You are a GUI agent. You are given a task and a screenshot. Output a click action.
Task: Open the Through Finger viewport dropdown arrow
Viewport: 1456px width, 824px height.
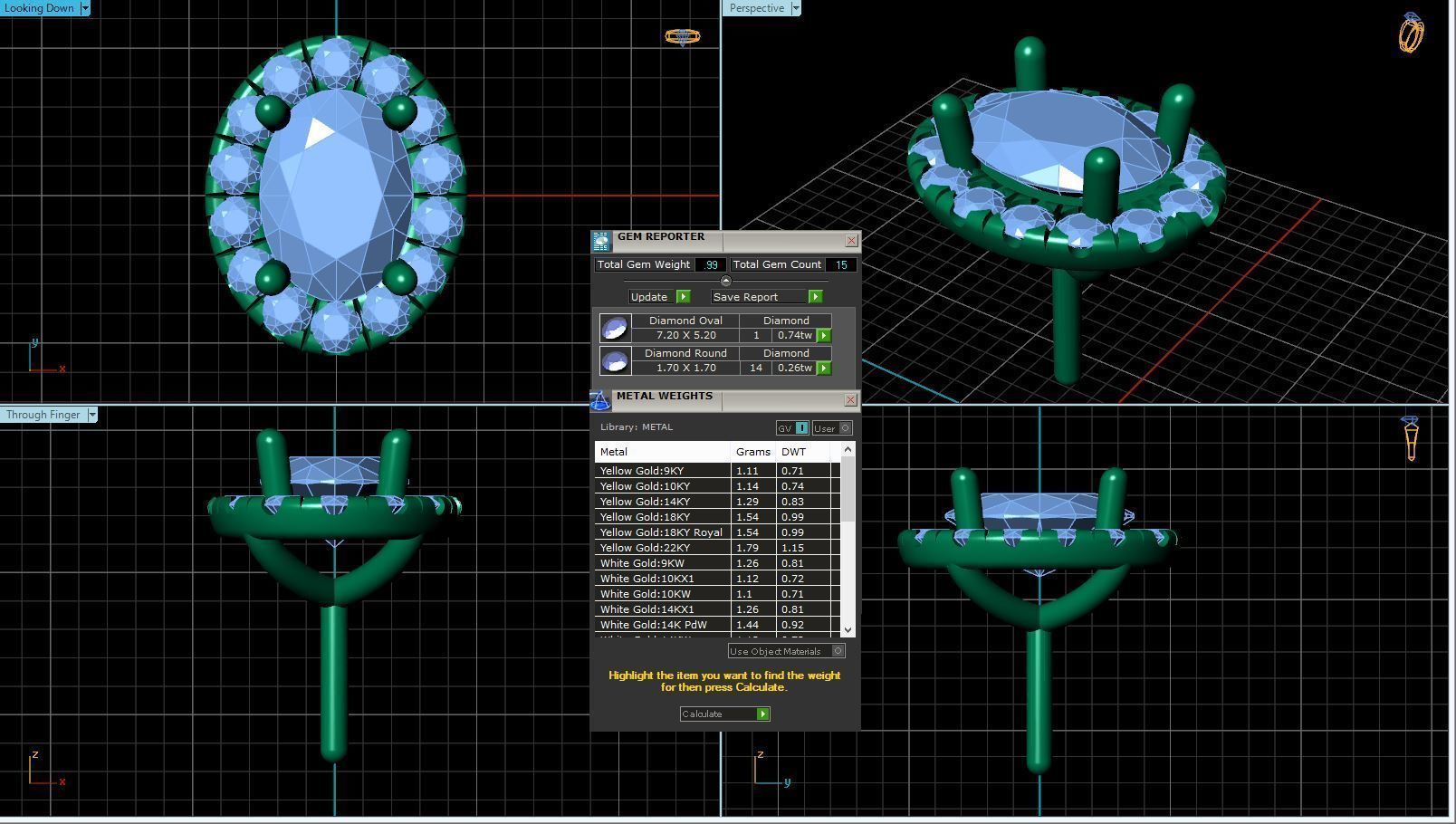(x=91, y=415)
